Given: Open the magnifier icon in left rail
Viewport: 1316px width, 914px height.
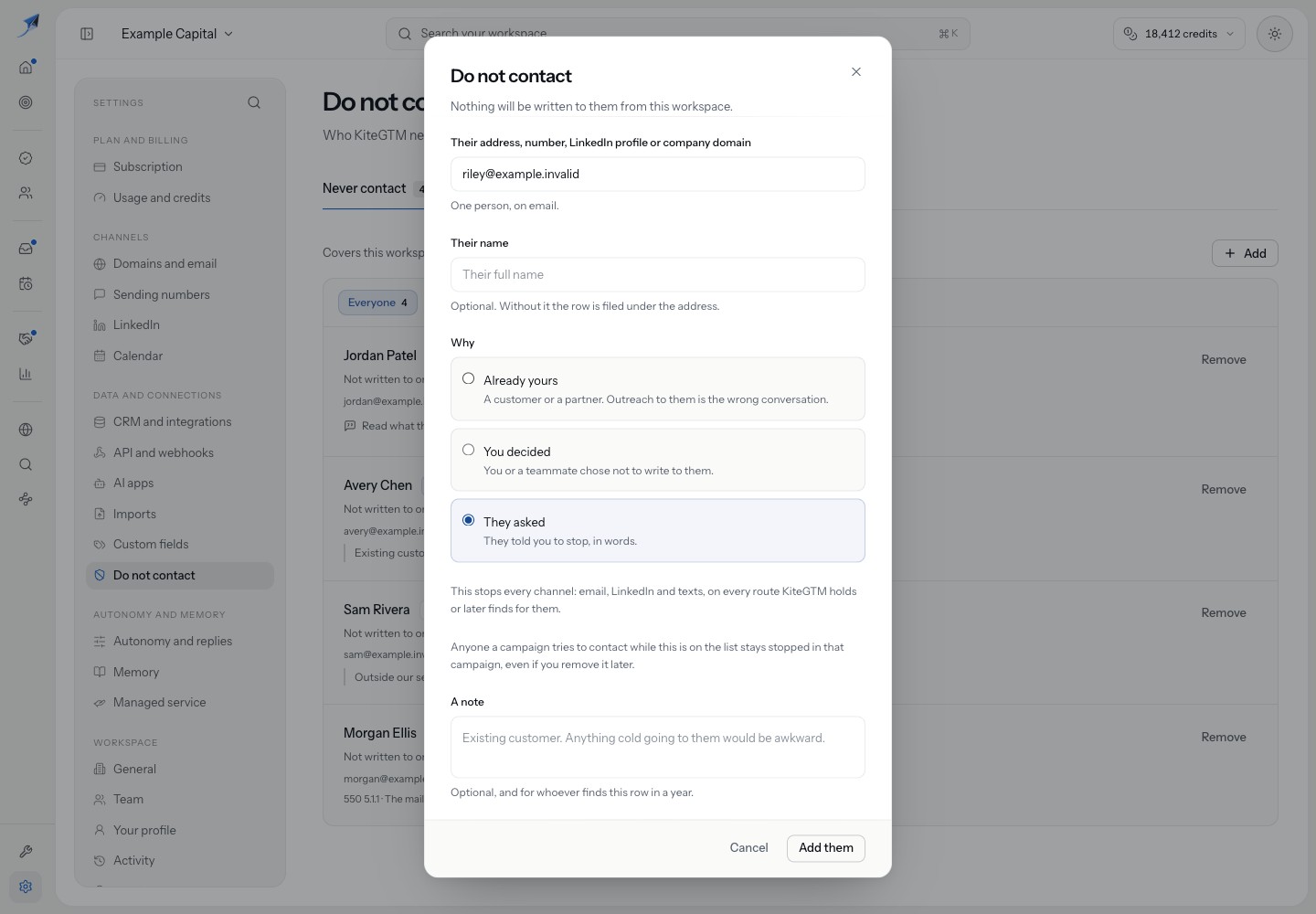Looking at the screenshot, I should click(26, 464).
